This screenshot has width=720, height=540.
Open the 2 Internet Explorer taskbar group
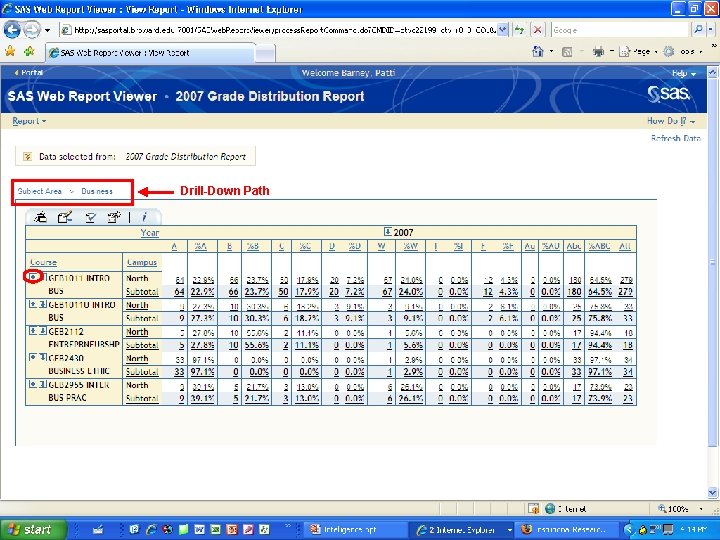coord(461,530)
